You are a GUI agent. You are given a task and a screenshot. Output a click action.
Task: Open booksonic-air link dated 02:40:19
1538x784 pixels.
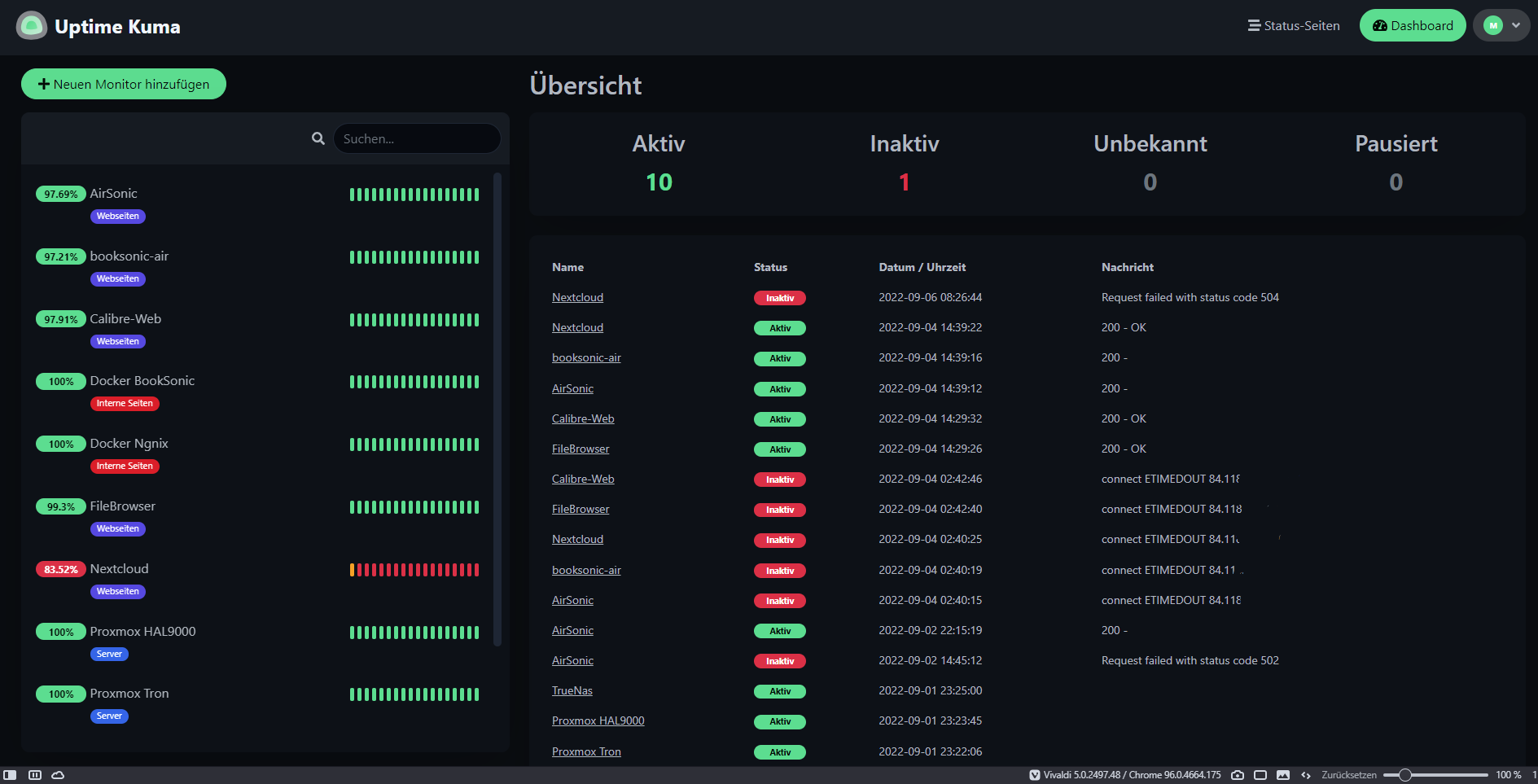click(586, 570)
